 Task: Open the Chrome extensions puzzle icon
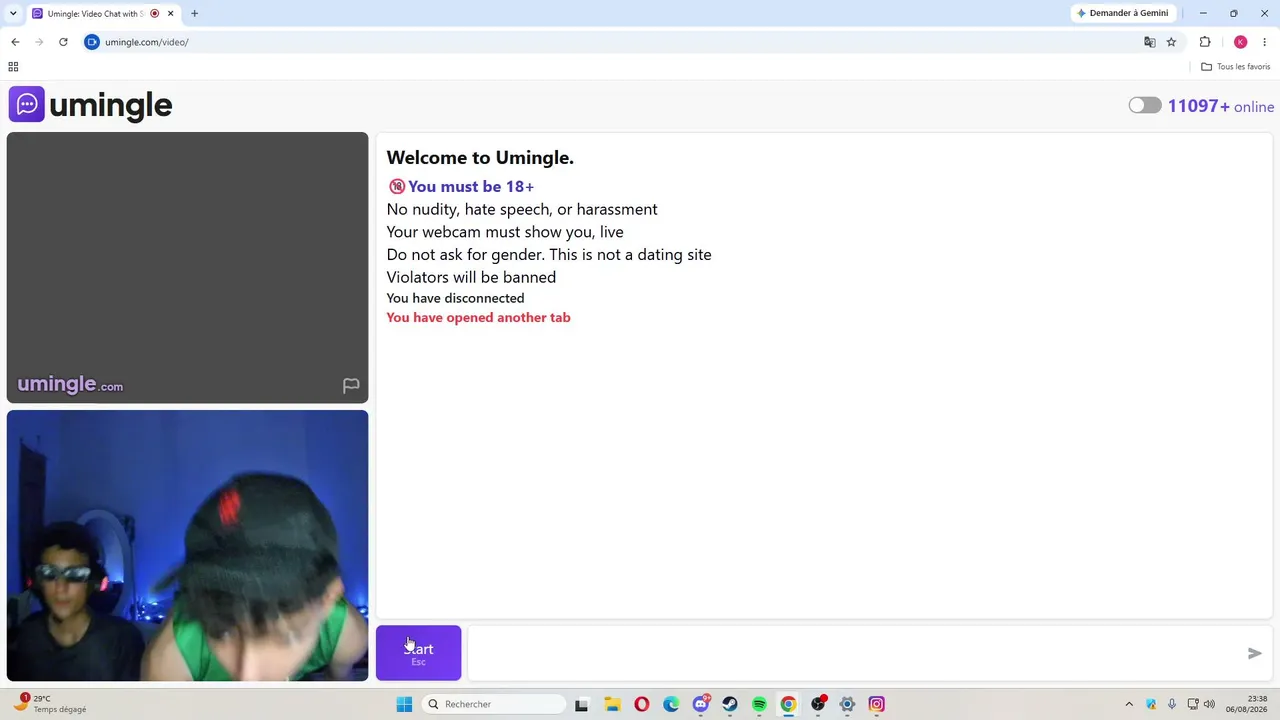pyautogui.click(x=1205, y=42)
